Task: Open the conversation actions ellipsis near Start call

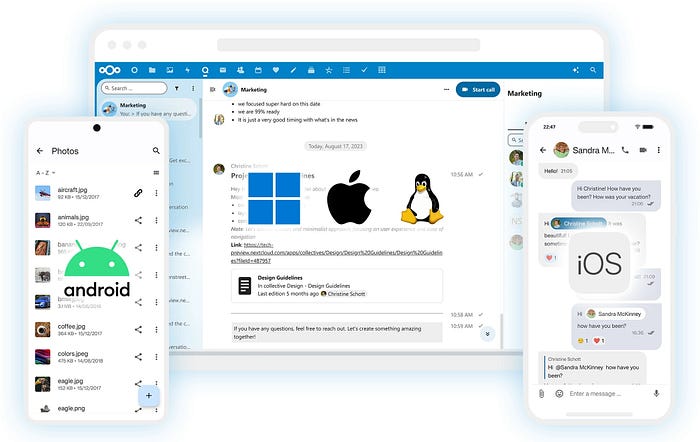Action: pos(446,89)
